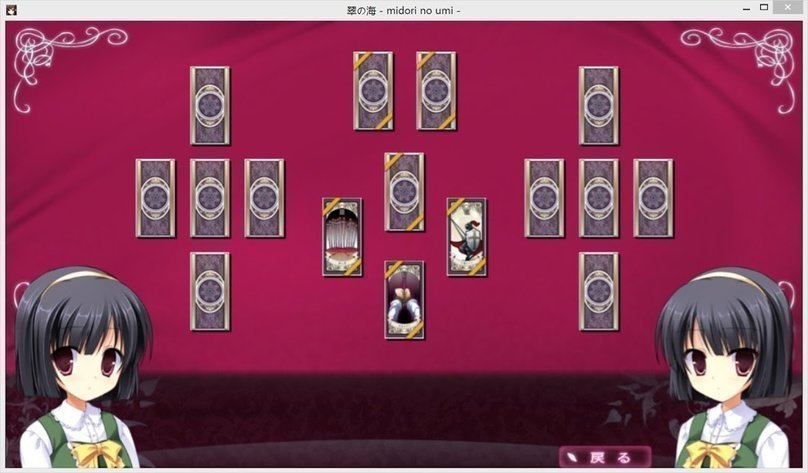Image resolution: width=808 pixels, height=473 pixels.
Task: Choose the center card of the right cross group
Action: [x=599, y=198]
